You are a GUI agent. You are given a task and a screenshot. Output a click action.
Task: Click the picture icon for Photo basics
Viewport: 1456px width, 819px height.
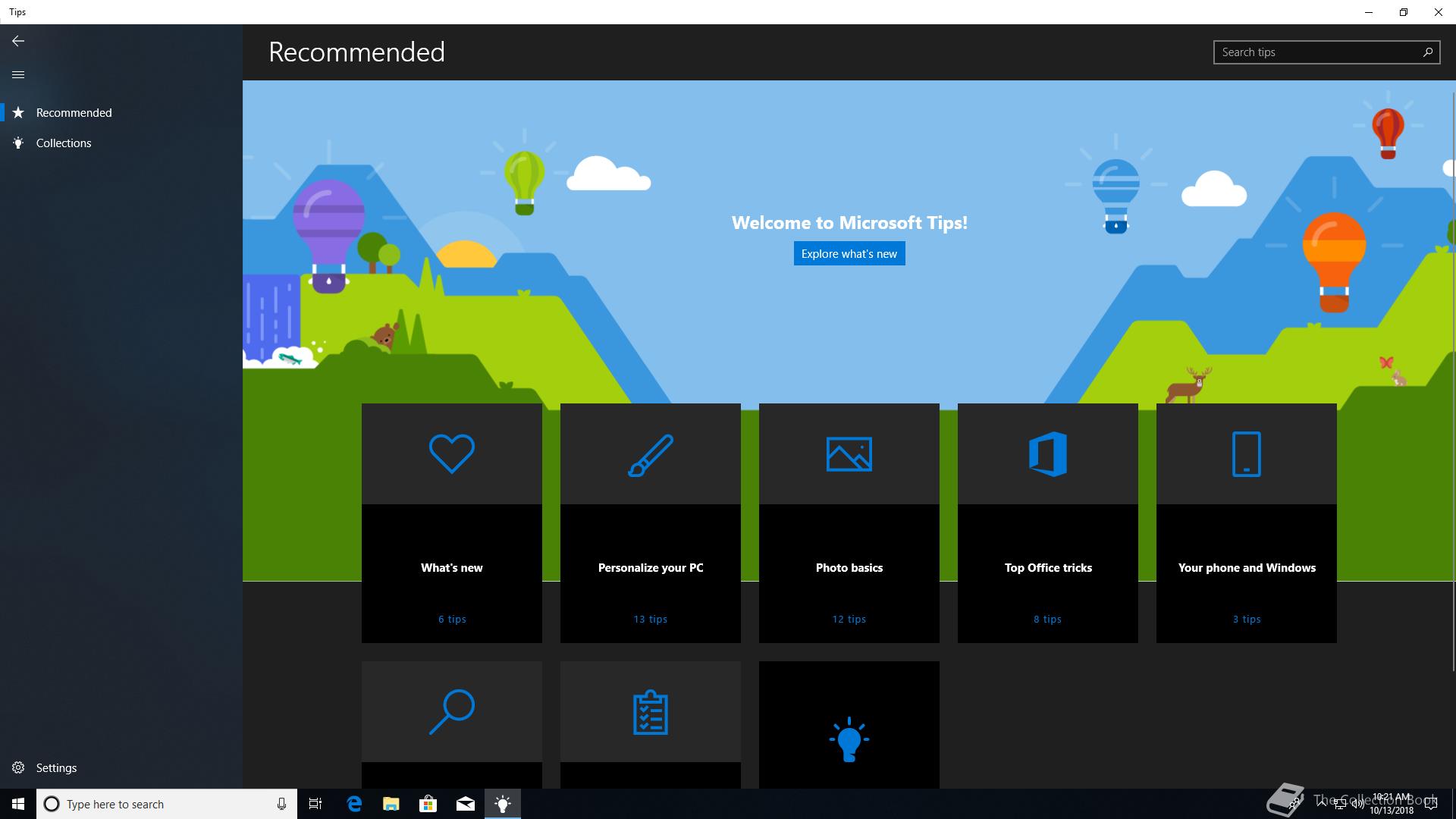coord(849,454)
